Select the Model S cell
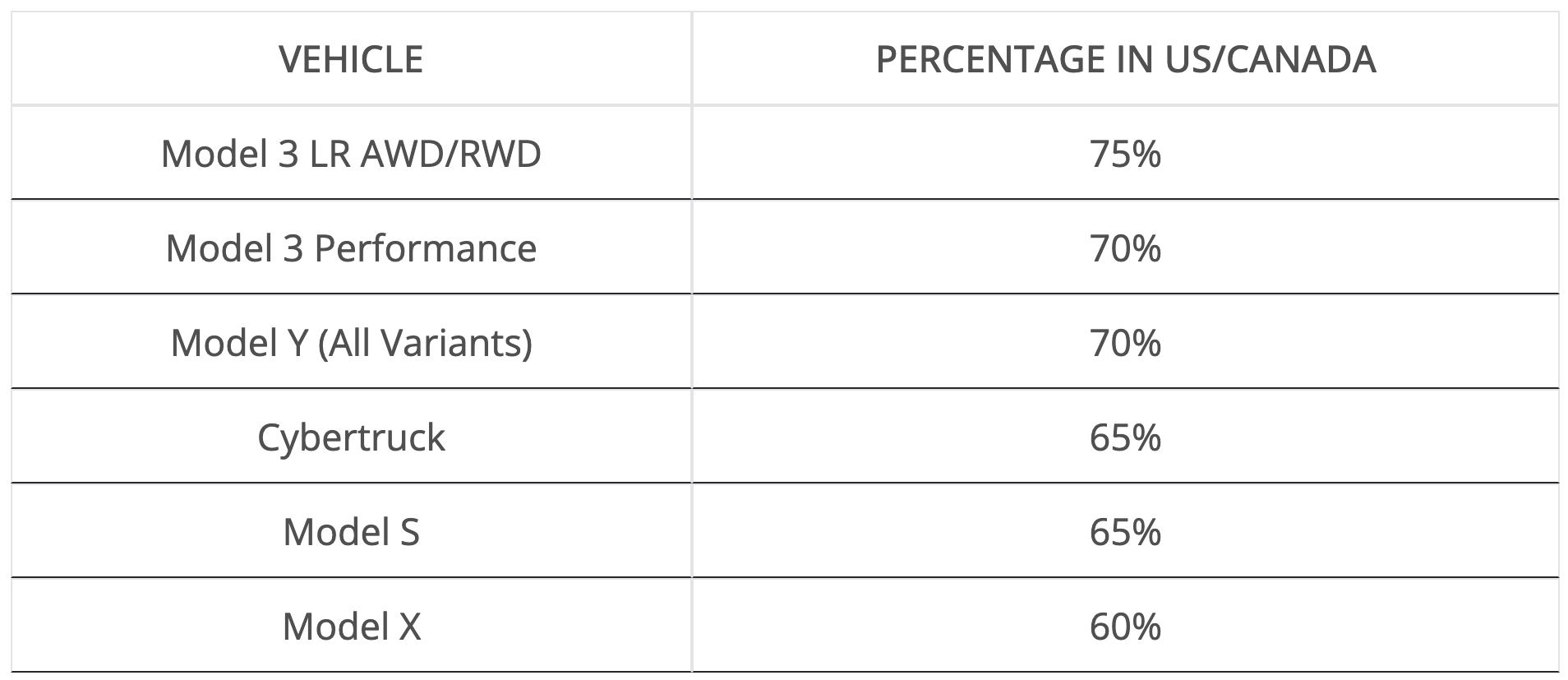The width and height of the screenshot is (1568, 680). (351, 531)
